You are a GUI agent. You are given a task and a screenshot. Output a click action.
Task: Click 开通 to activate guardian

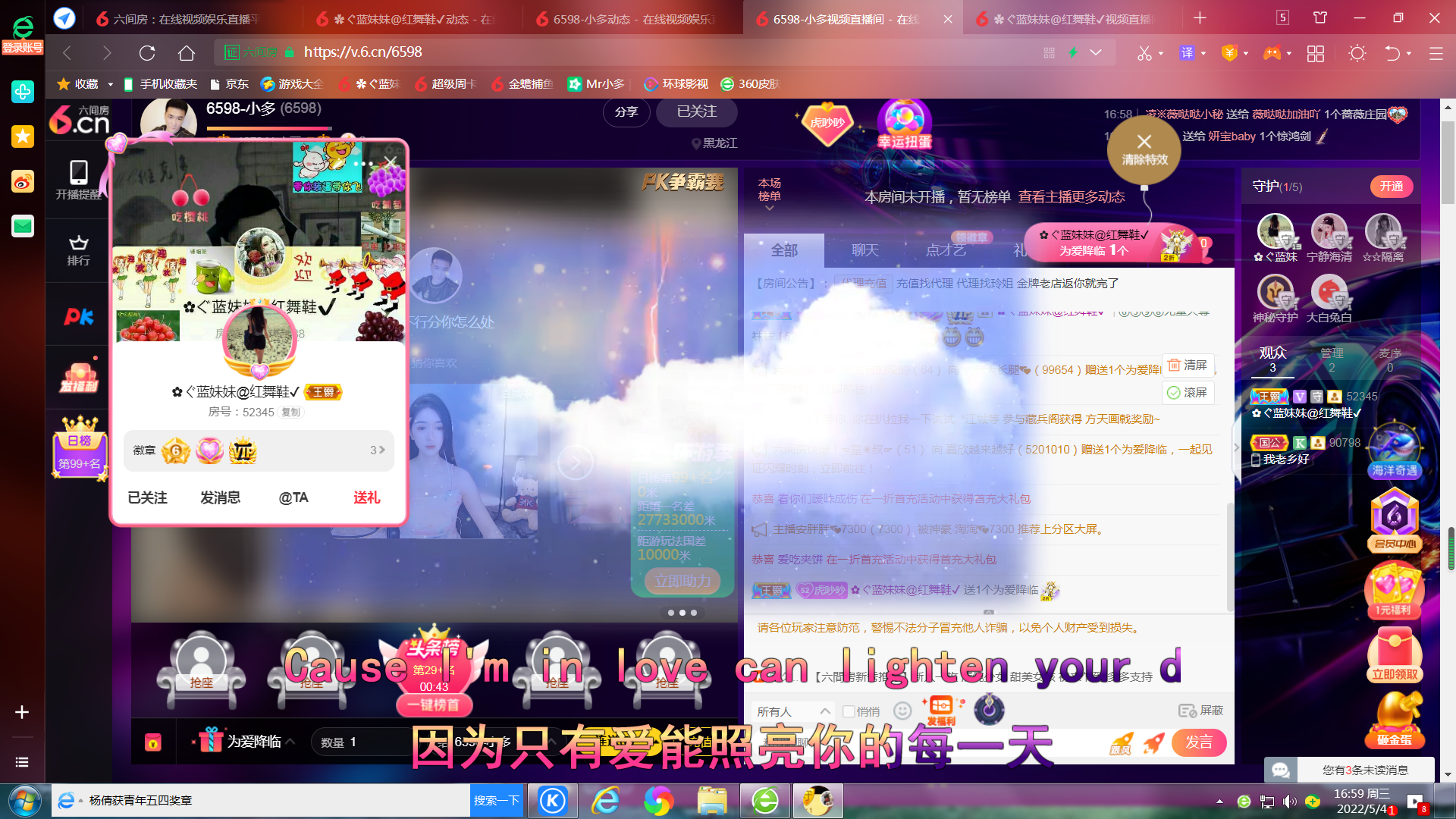pos(1391,187)
